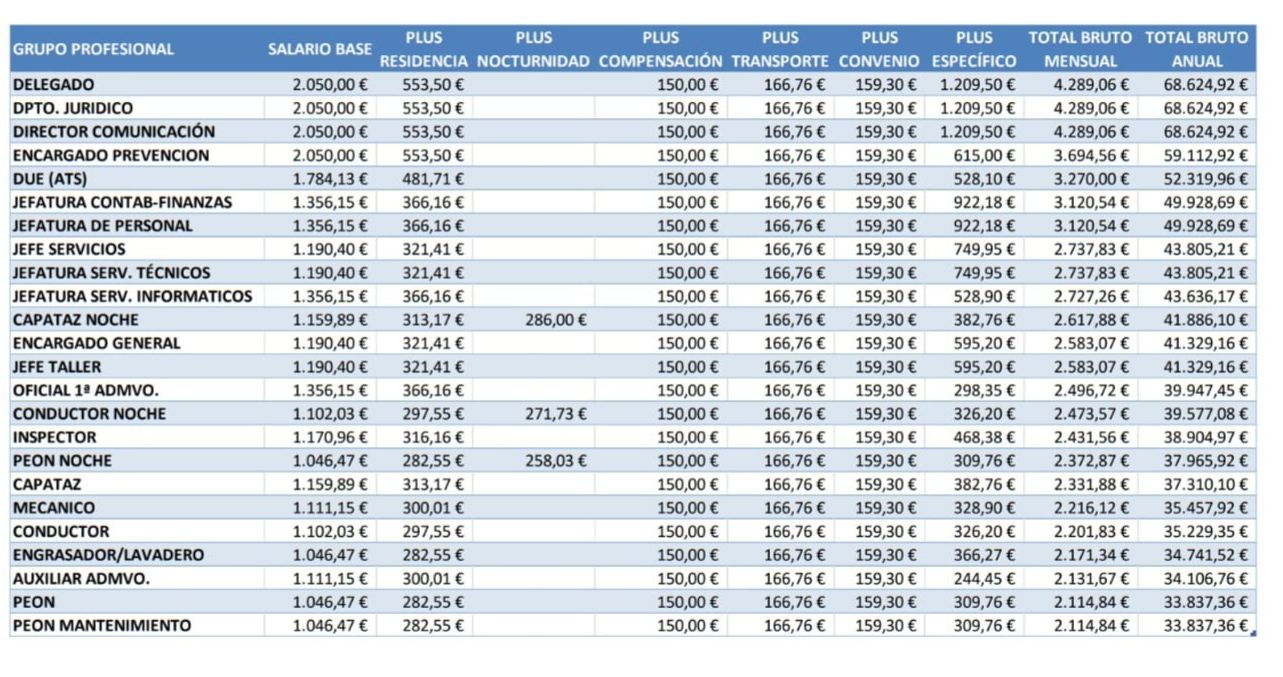Click the DUE (ATS) row label
This screenshot has width=1283, height=677.
50,179
